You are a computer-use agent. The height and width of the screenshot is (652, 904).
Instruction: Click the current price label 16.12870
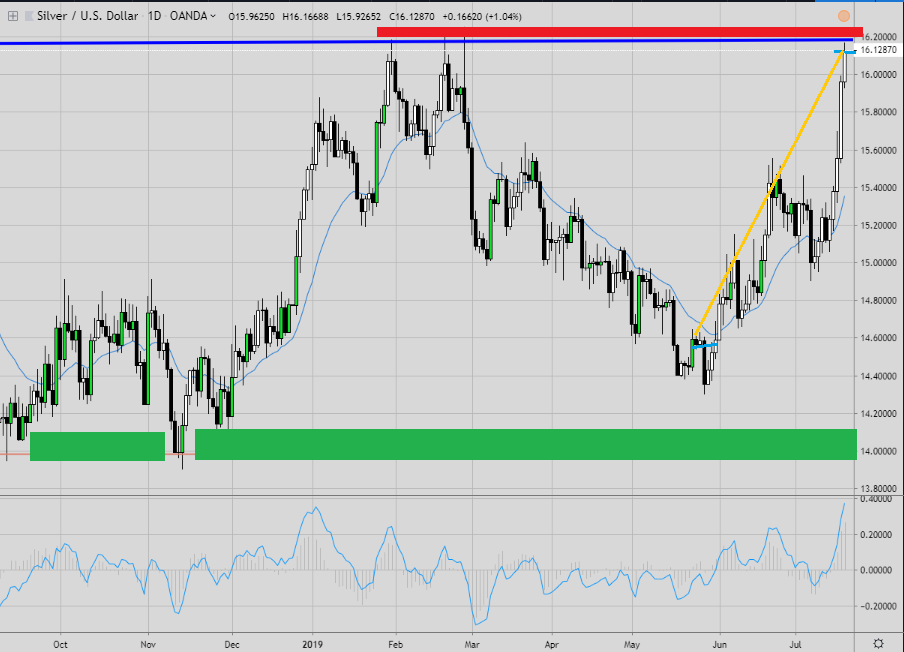[878, 50]
